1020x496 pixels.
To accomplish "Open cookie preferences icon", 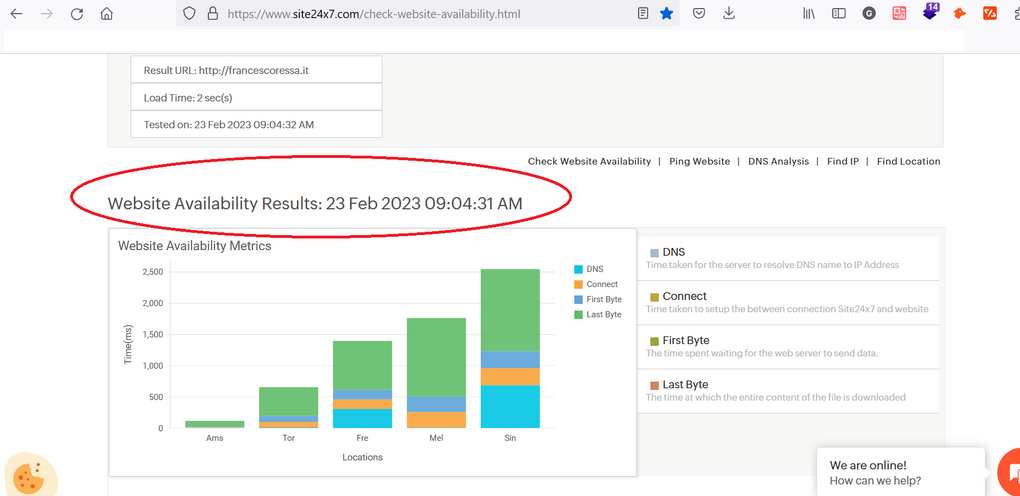I will [29, 477].
